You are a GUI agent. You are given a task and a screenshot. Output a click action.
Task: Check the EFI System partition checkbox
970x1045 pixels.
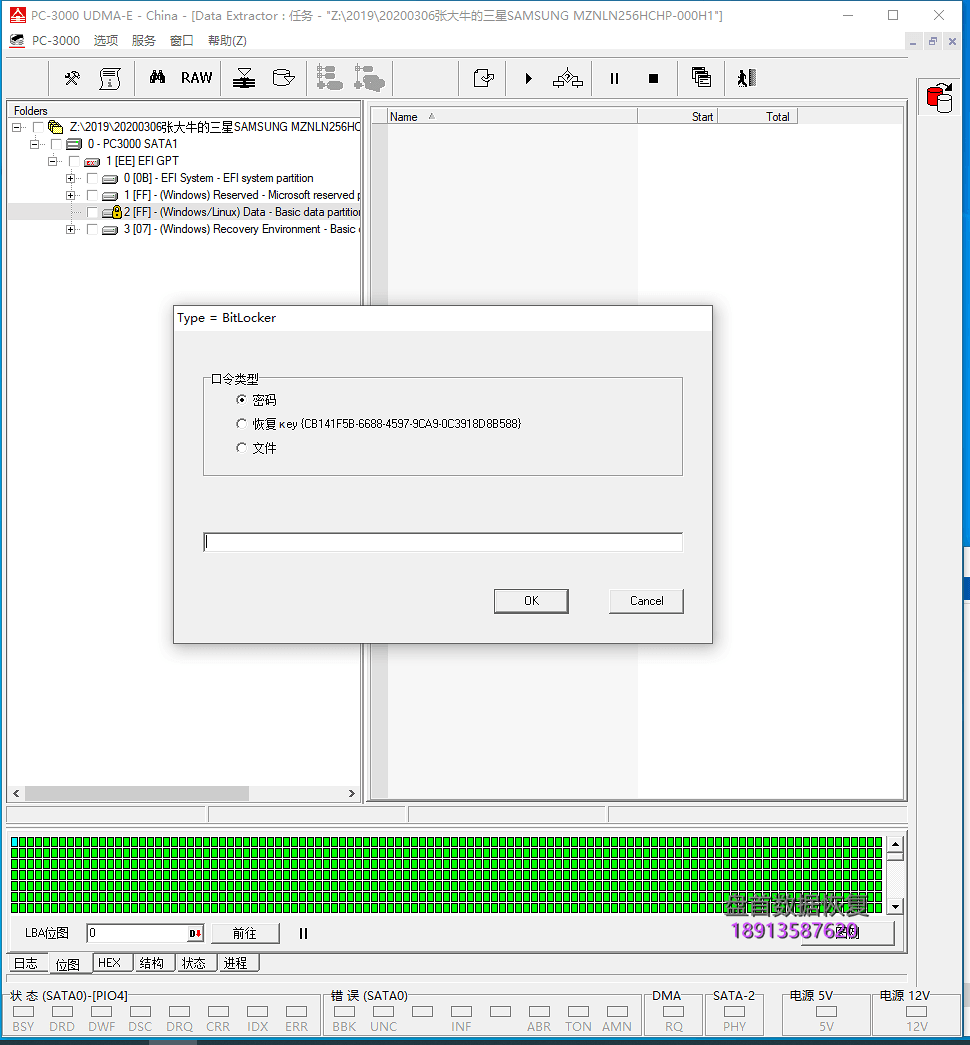tap(92, 178)
